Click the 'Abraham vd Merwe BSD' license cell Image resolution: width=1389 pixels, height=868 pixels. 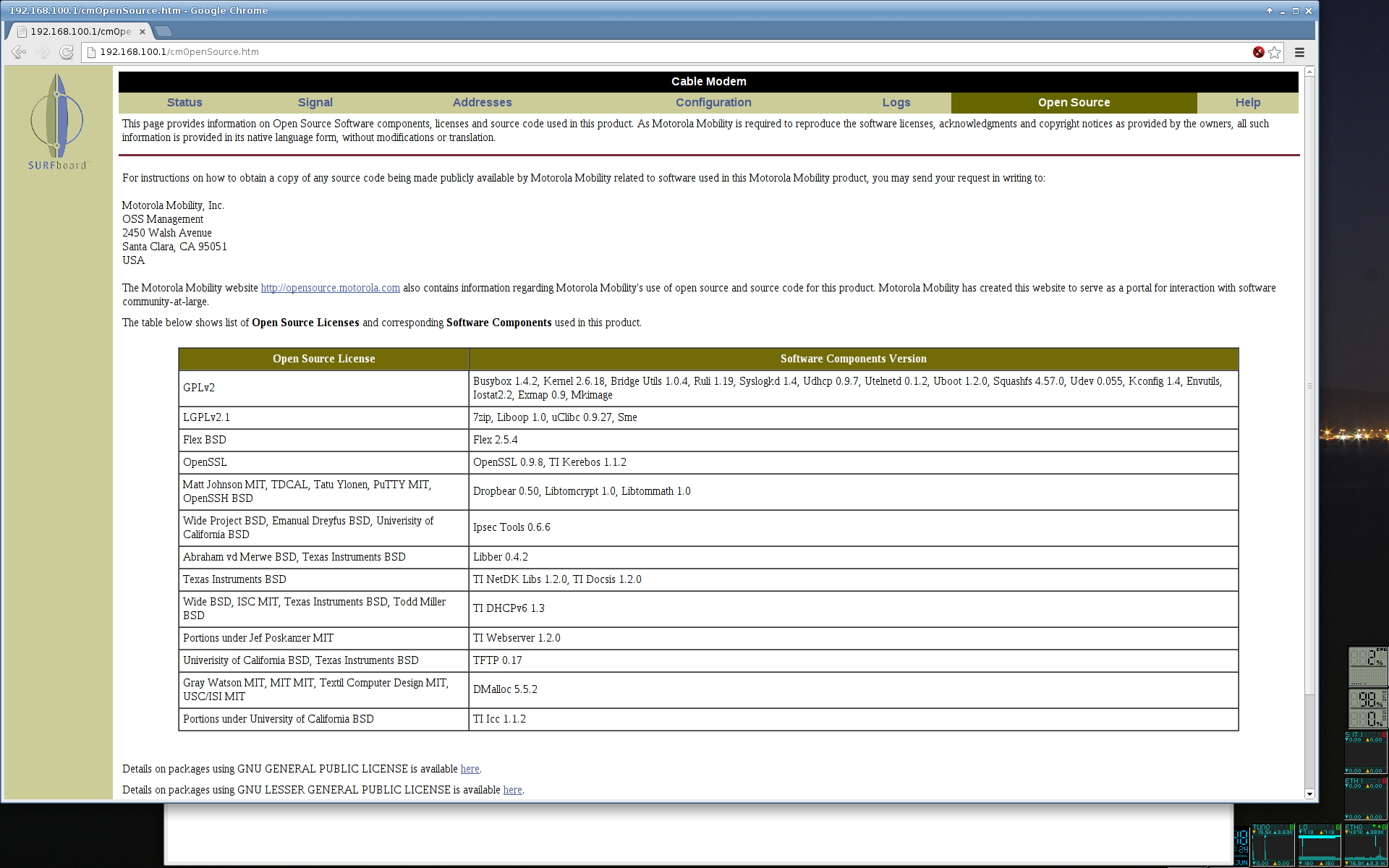(324, 557)
